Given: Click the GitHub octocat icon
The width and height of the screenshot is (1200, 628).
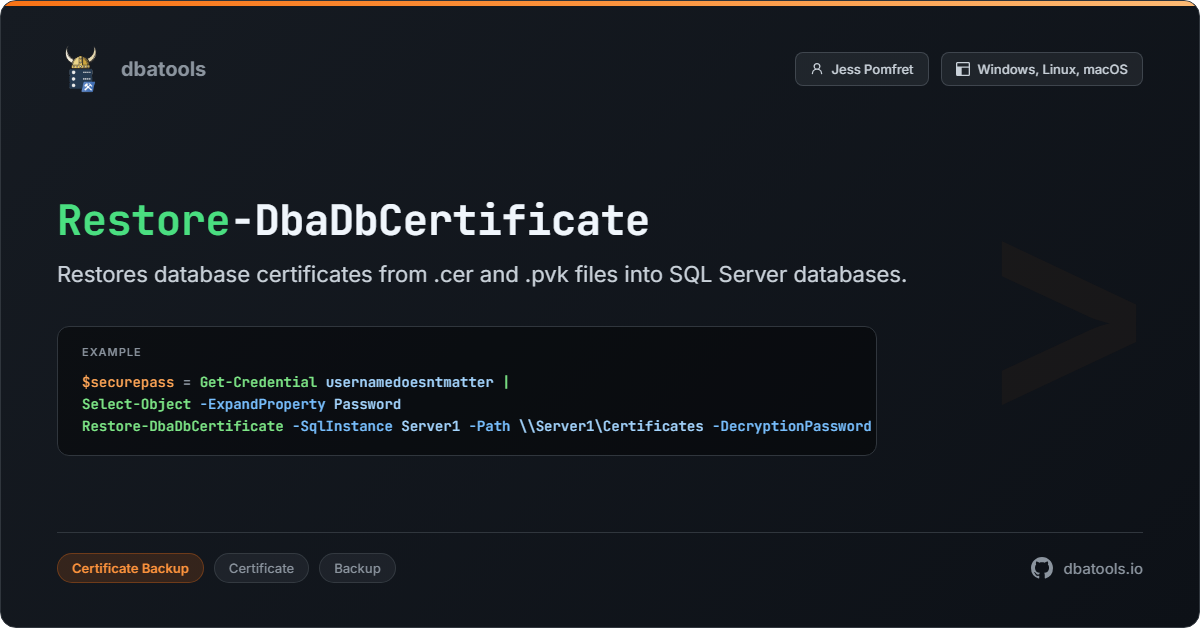Looking at the screenshot, I should coord(1042,568).
